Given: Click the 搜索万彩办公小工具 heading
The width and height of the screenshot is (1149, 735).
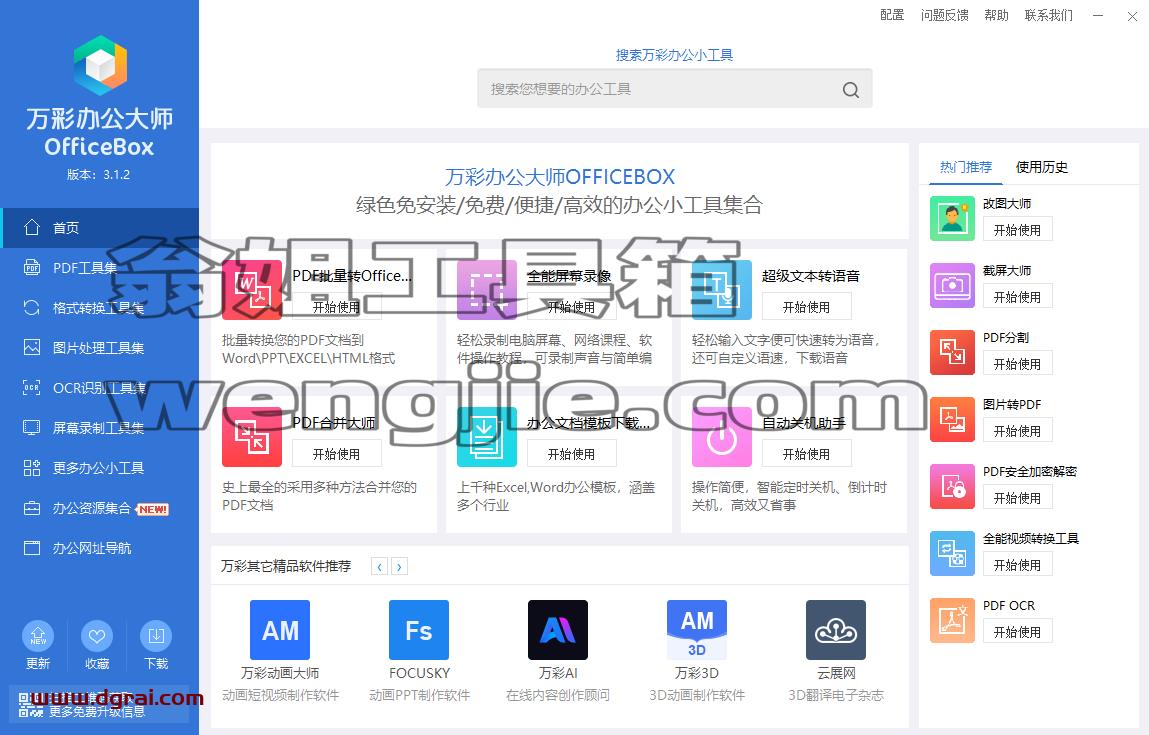Looking at the screenshot, I should tap(674, 55).
